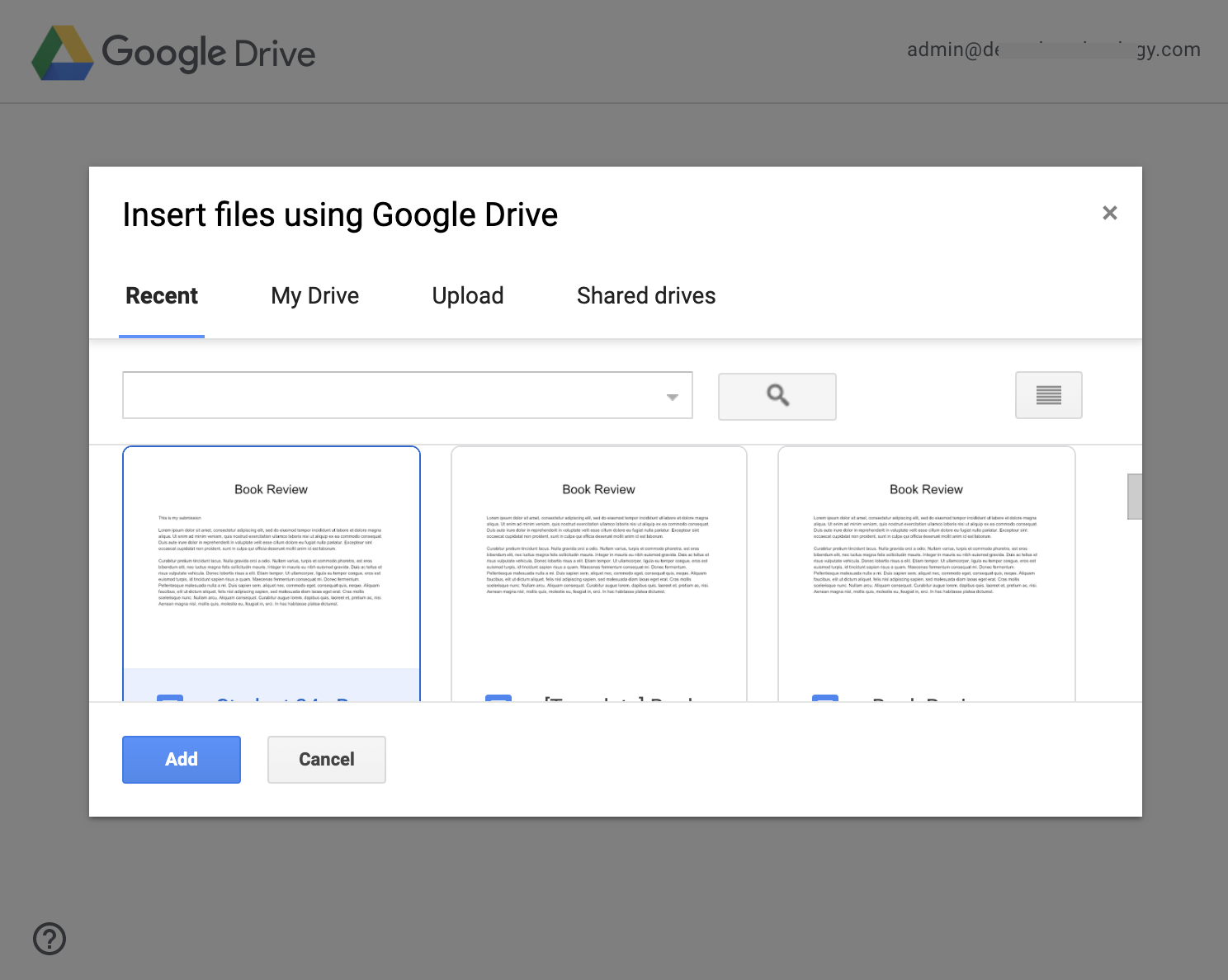Viewport: 1228px width, 980px height.
Task: Open the Recent tab
Action: point(162,296)
